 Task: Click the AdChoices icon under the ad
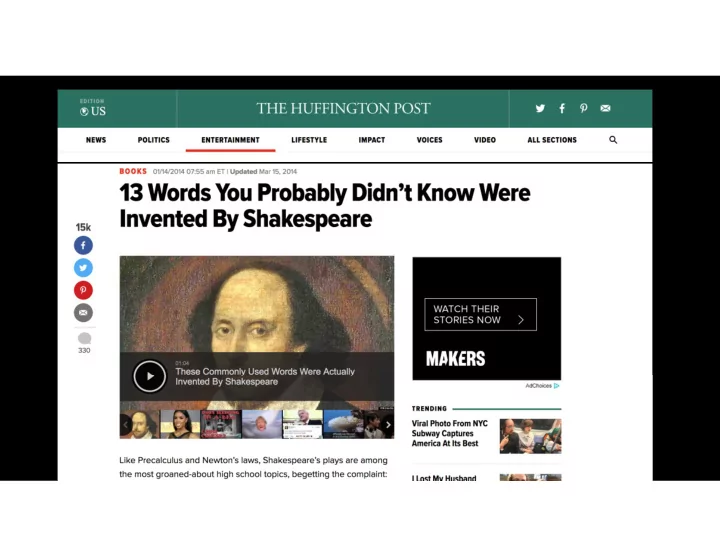pos(556,386)
